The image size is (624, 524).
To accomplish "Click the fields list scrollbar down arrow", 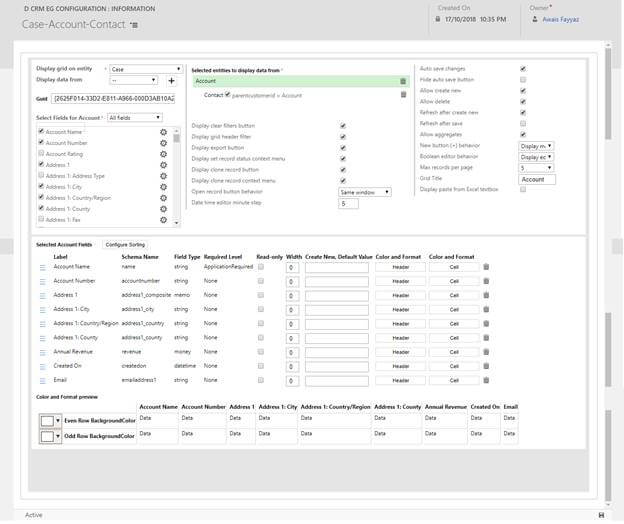I will coord(177,223).
